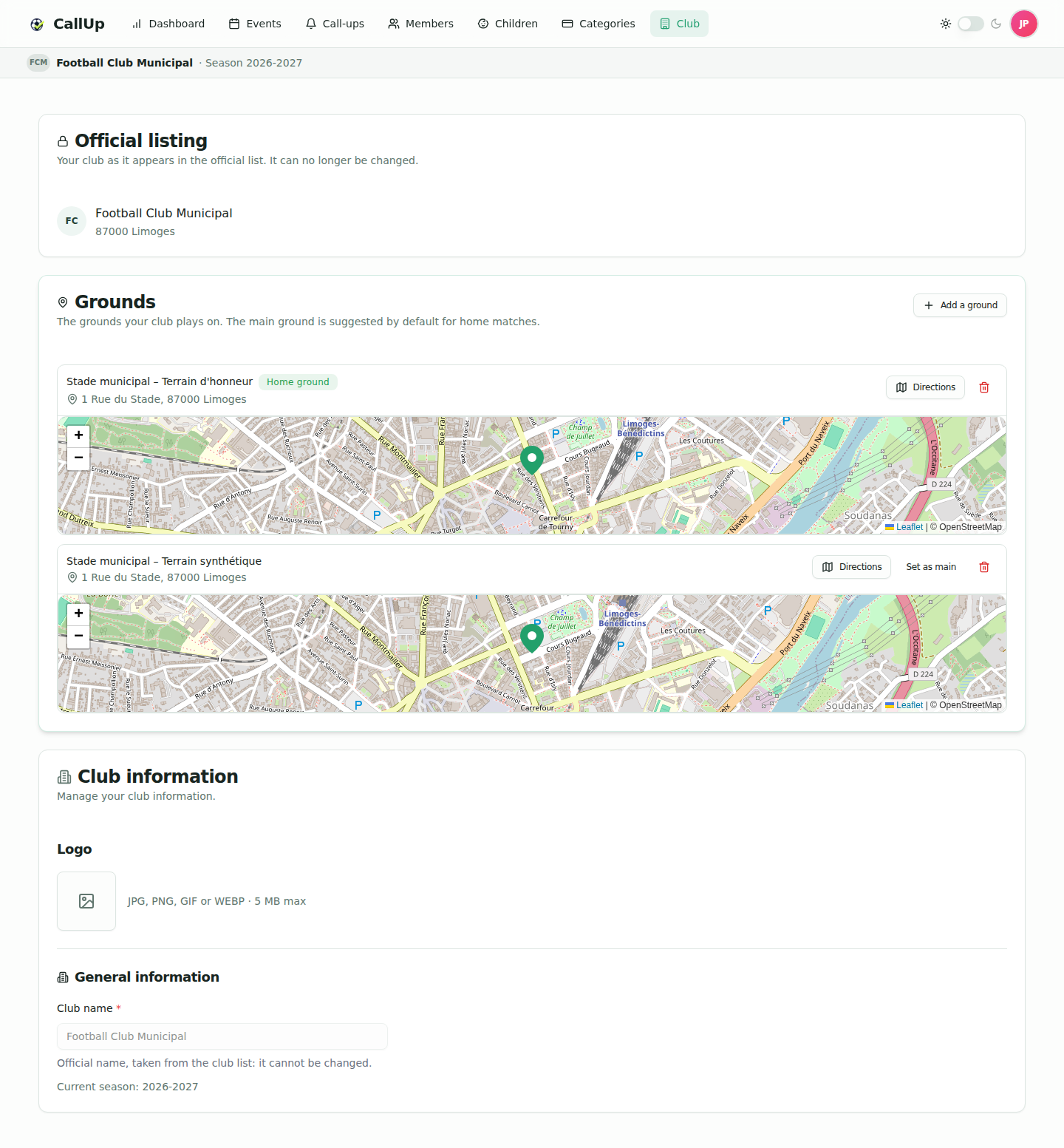1064x1148 pixels.
Task: Click the Home ground badge
Action: 298,382
